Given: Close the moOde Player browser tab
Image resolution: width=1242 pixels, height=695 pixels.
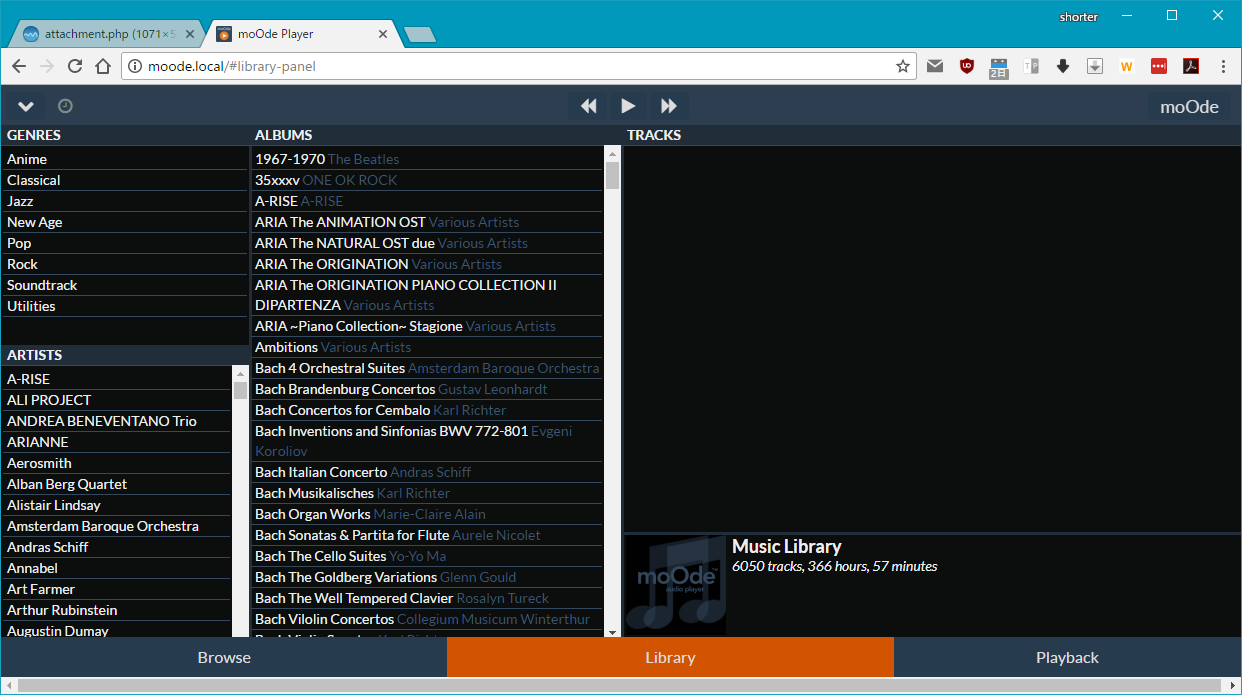Looking at the screenshot, I should point(383,34).
